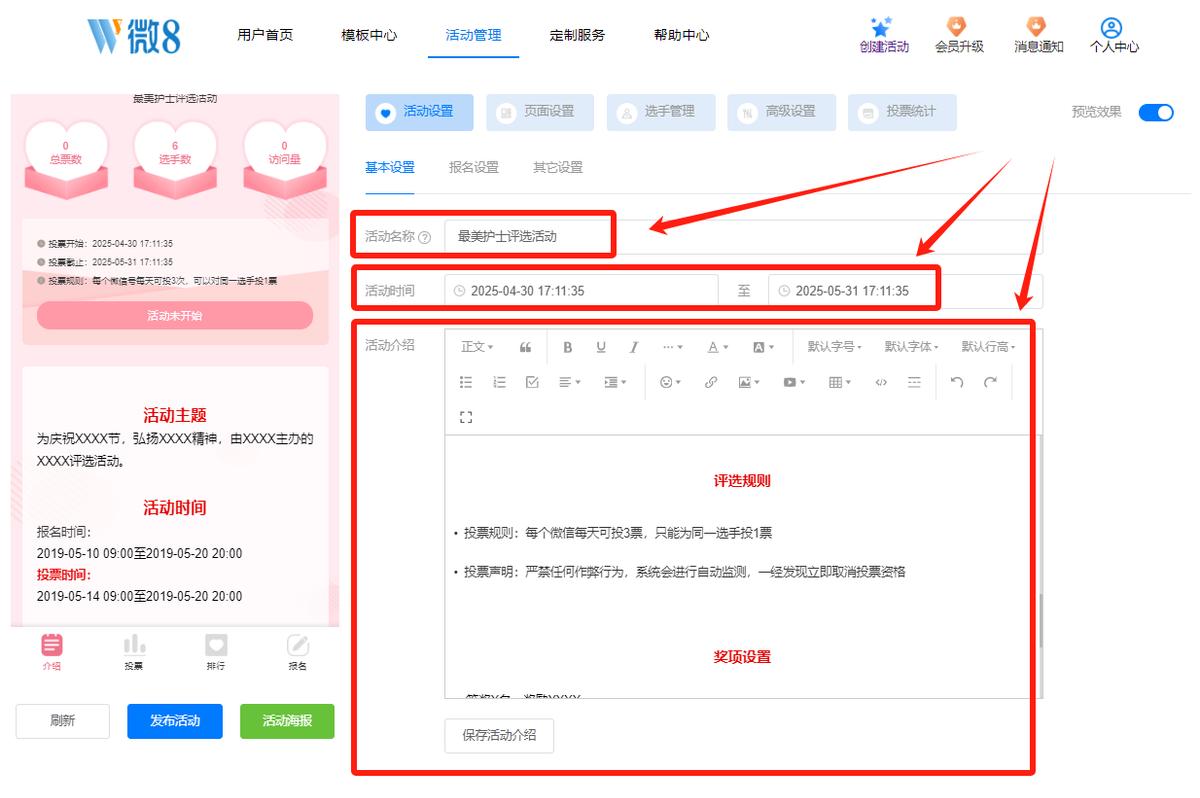1200x798 pixels.
Task: Switch to the 页面设置 tab
Action: tap(540, 112)
